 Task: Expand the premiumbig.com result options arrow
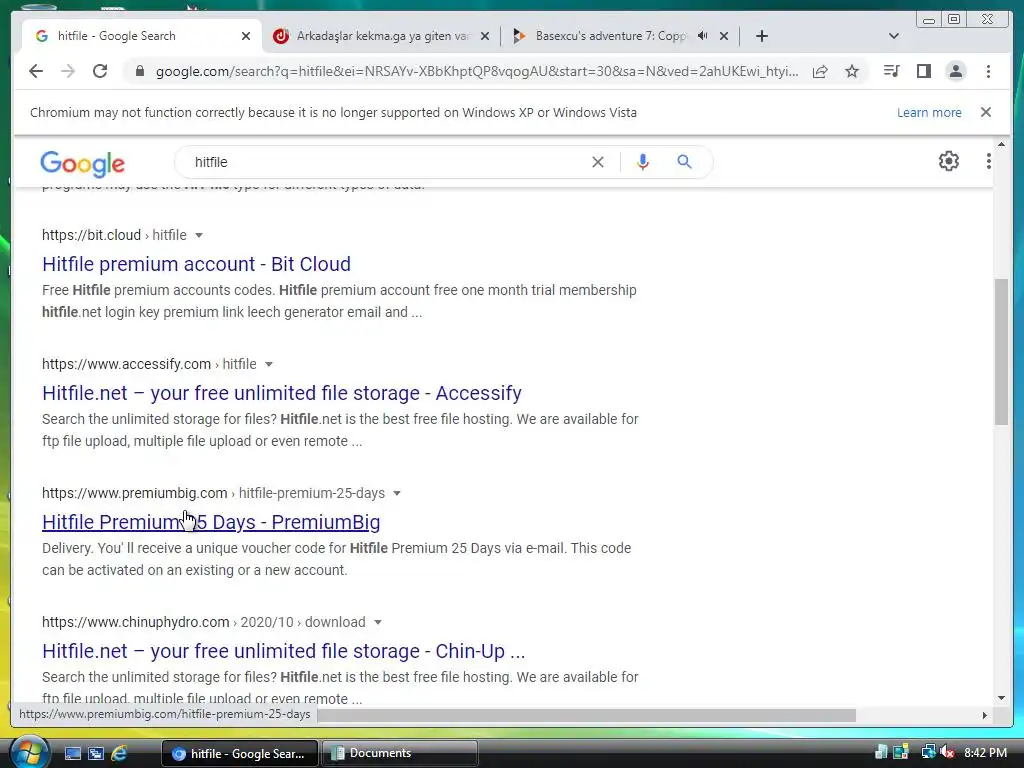pyautogui.click(x=397, y=494)
